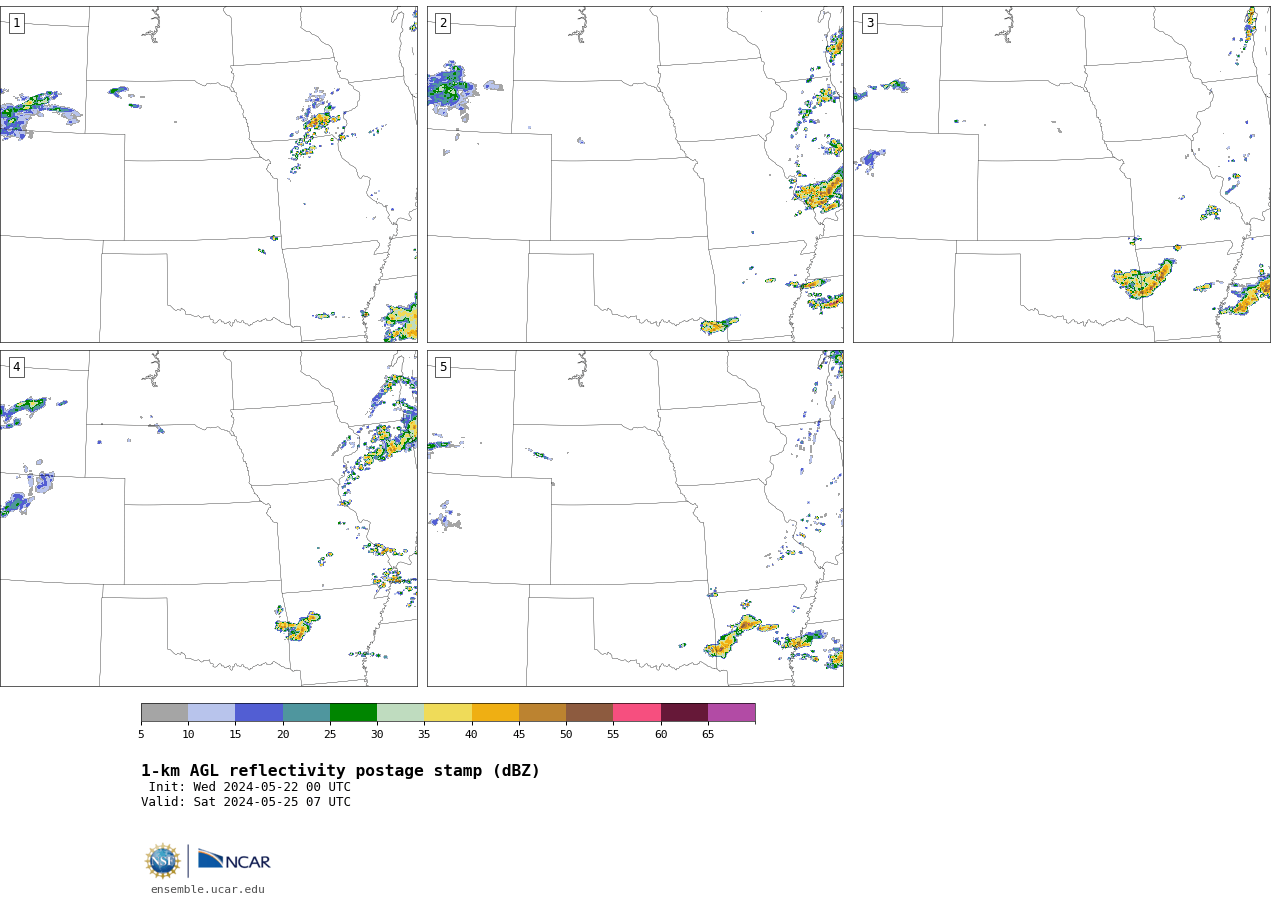1280x901 pixels.
Task: Click the colorbar tick label 10
Action: pos(188,735)
